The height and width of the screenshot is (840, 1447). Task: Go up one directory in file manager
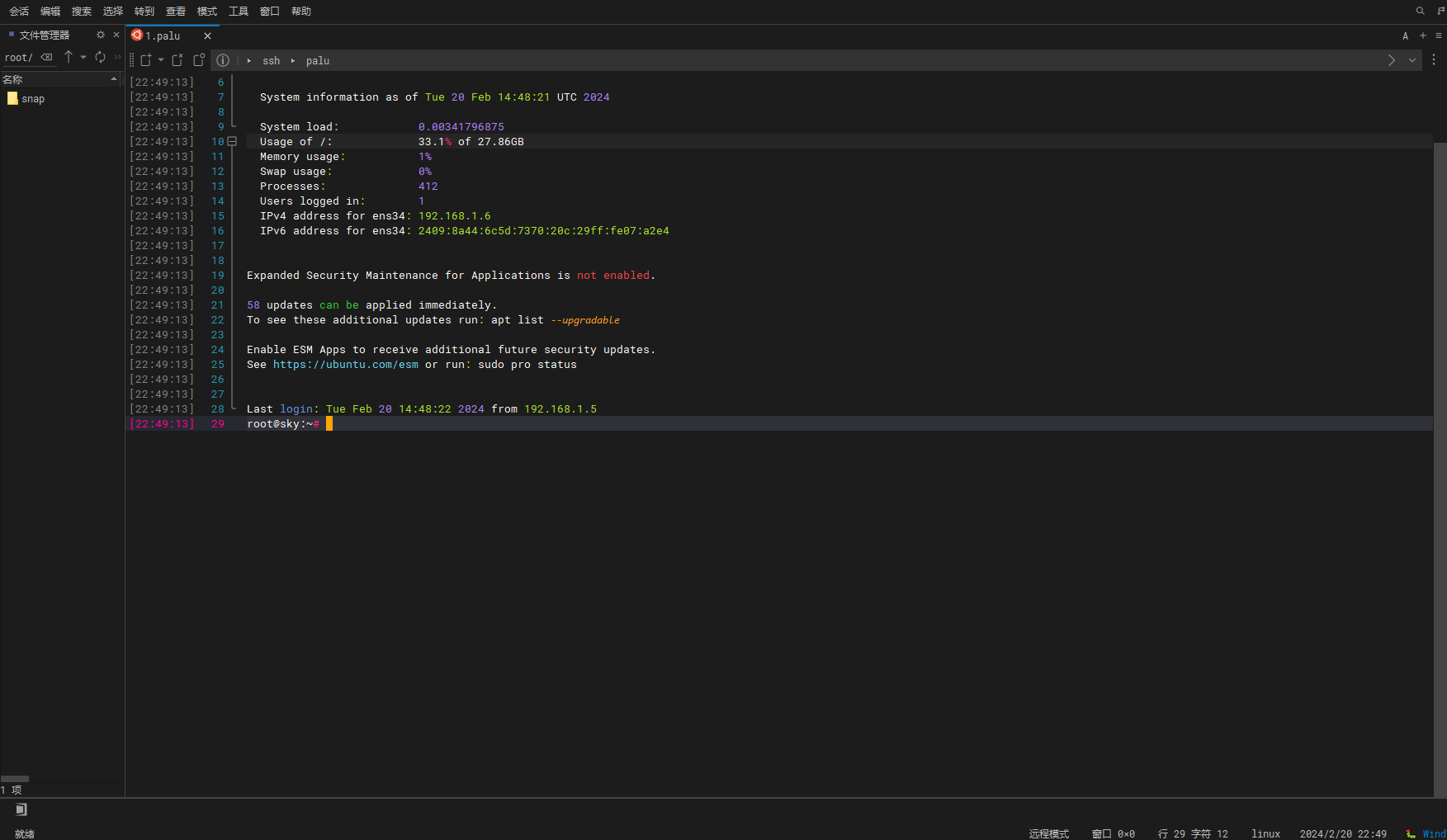coord(69,57)
